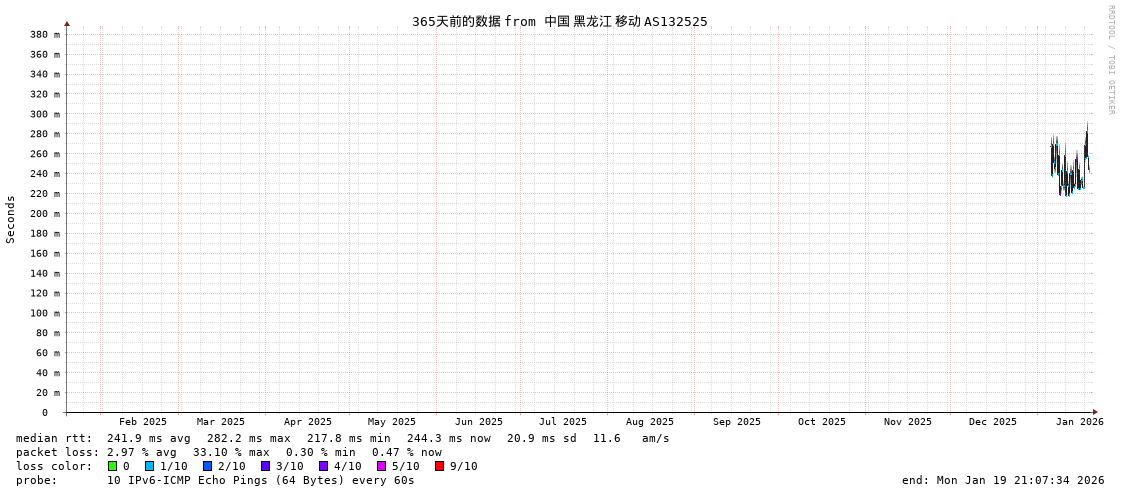Image resolution: width=1121 pixels, height=494 pixels.
Task: Select the red 9/10 loss color swatch
Action: 439,466
